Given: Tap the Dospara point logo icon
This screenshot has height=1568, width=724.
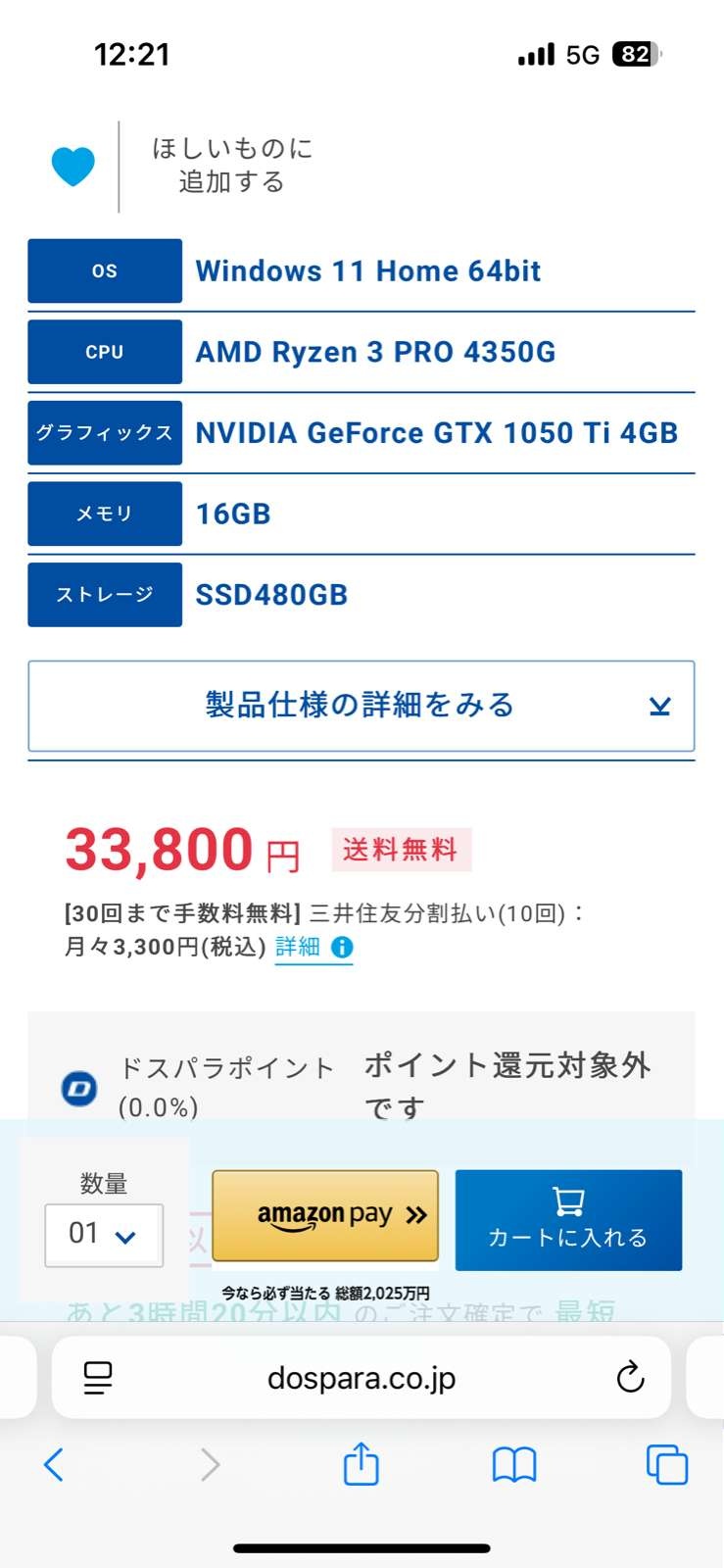Looking at the screenshot, I should [79, 1088].
